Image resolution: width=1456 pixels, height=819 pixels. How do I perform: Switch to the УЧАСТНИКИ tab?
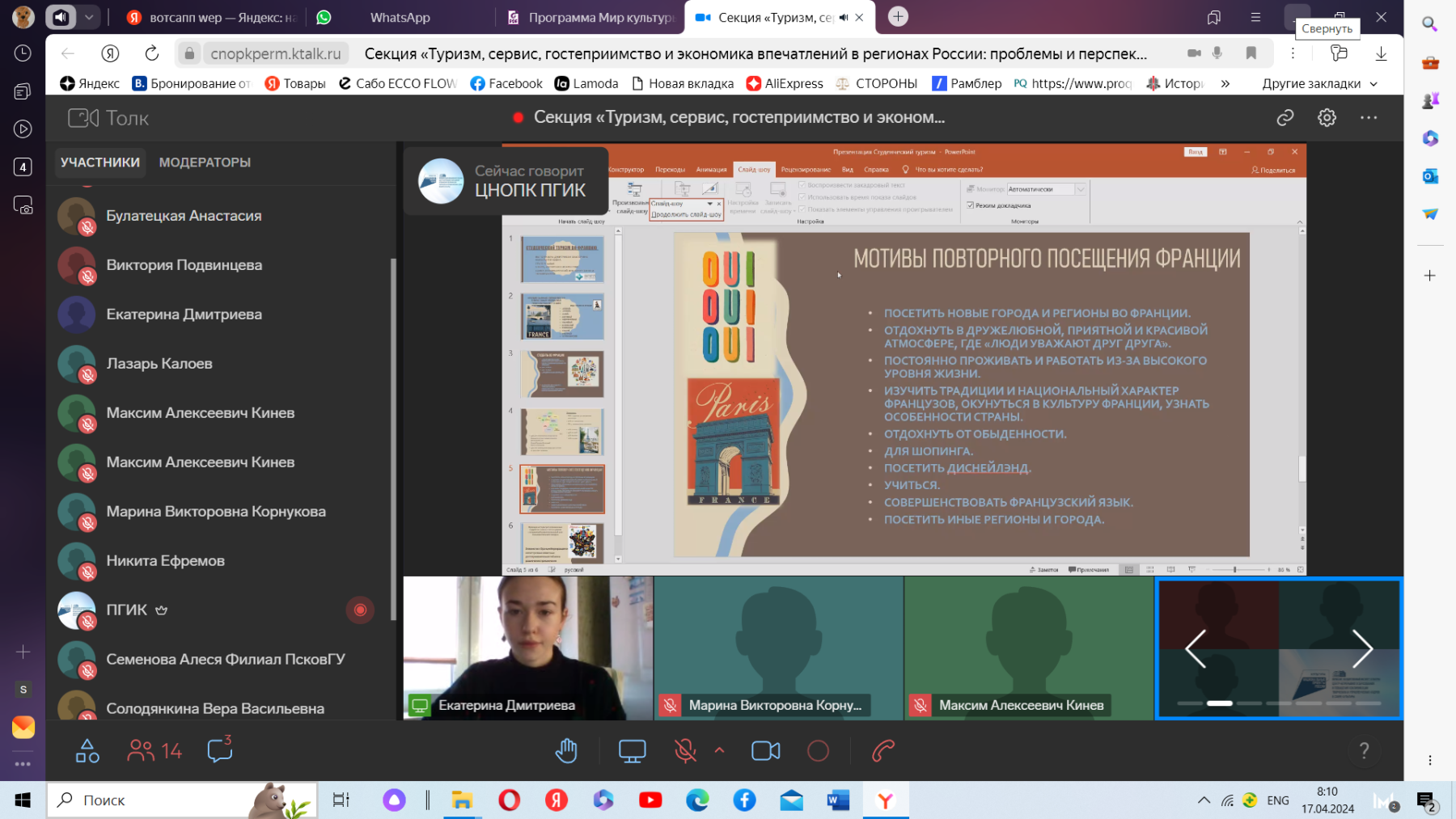click(x=100, y=163)
